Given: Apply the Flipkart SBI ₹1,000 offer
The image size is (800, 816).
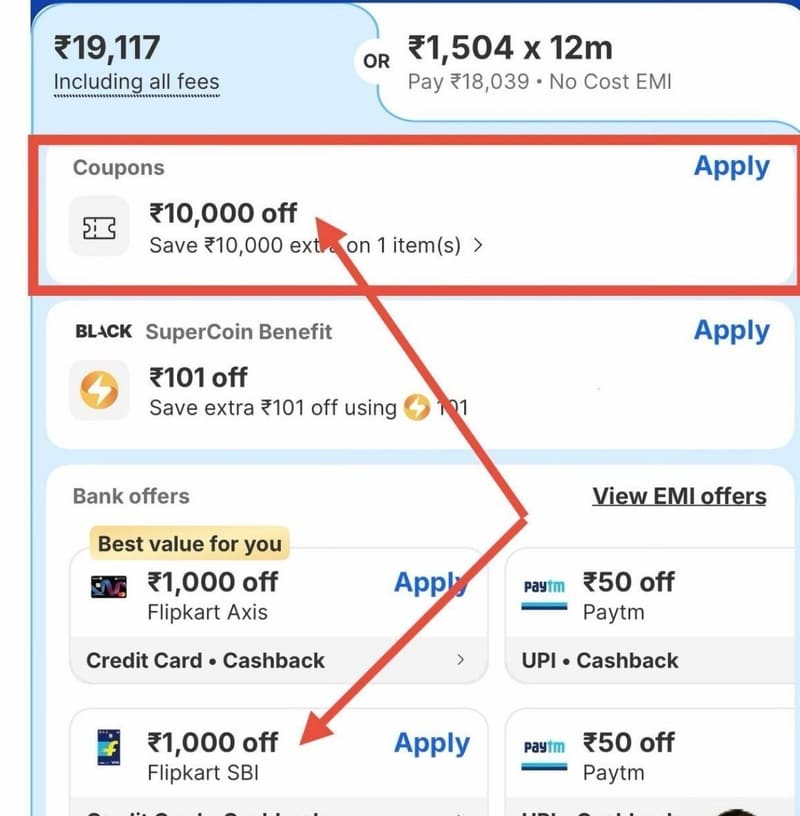Looking at the screenshot, I should 432,743.
